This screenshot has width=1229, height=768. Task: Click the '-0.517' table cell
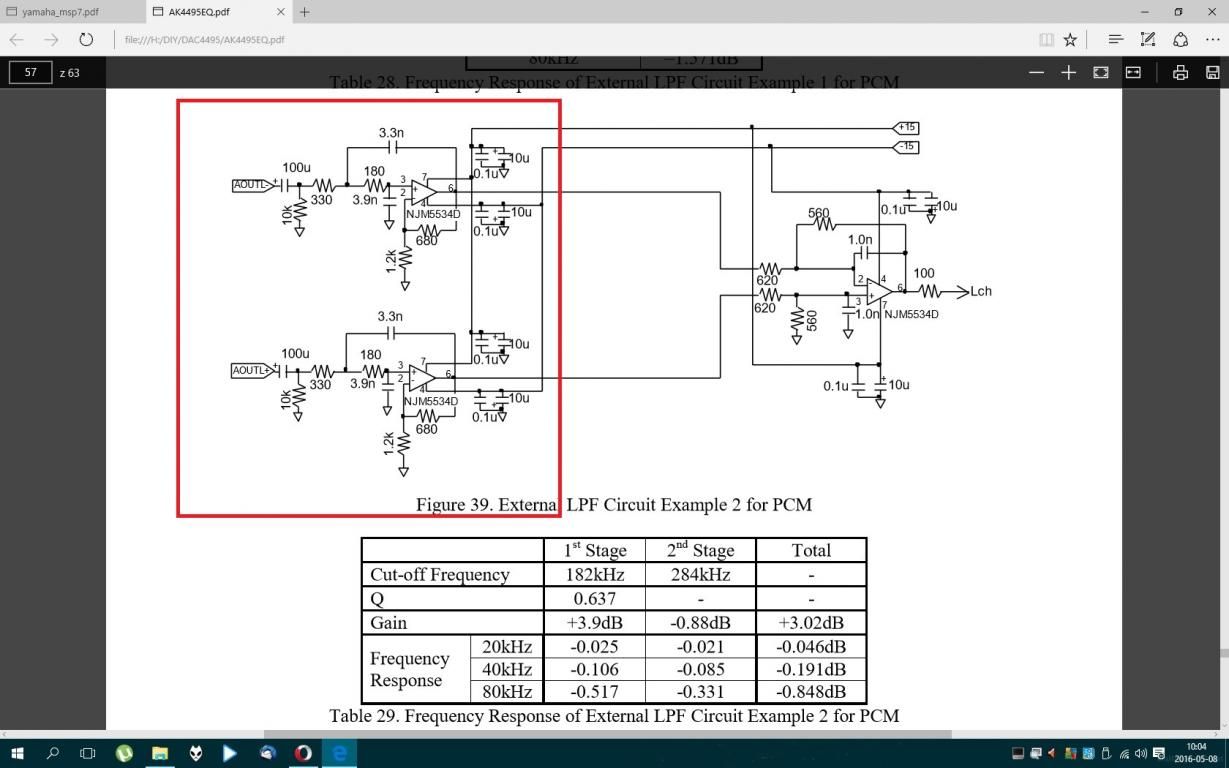point(595,691)
